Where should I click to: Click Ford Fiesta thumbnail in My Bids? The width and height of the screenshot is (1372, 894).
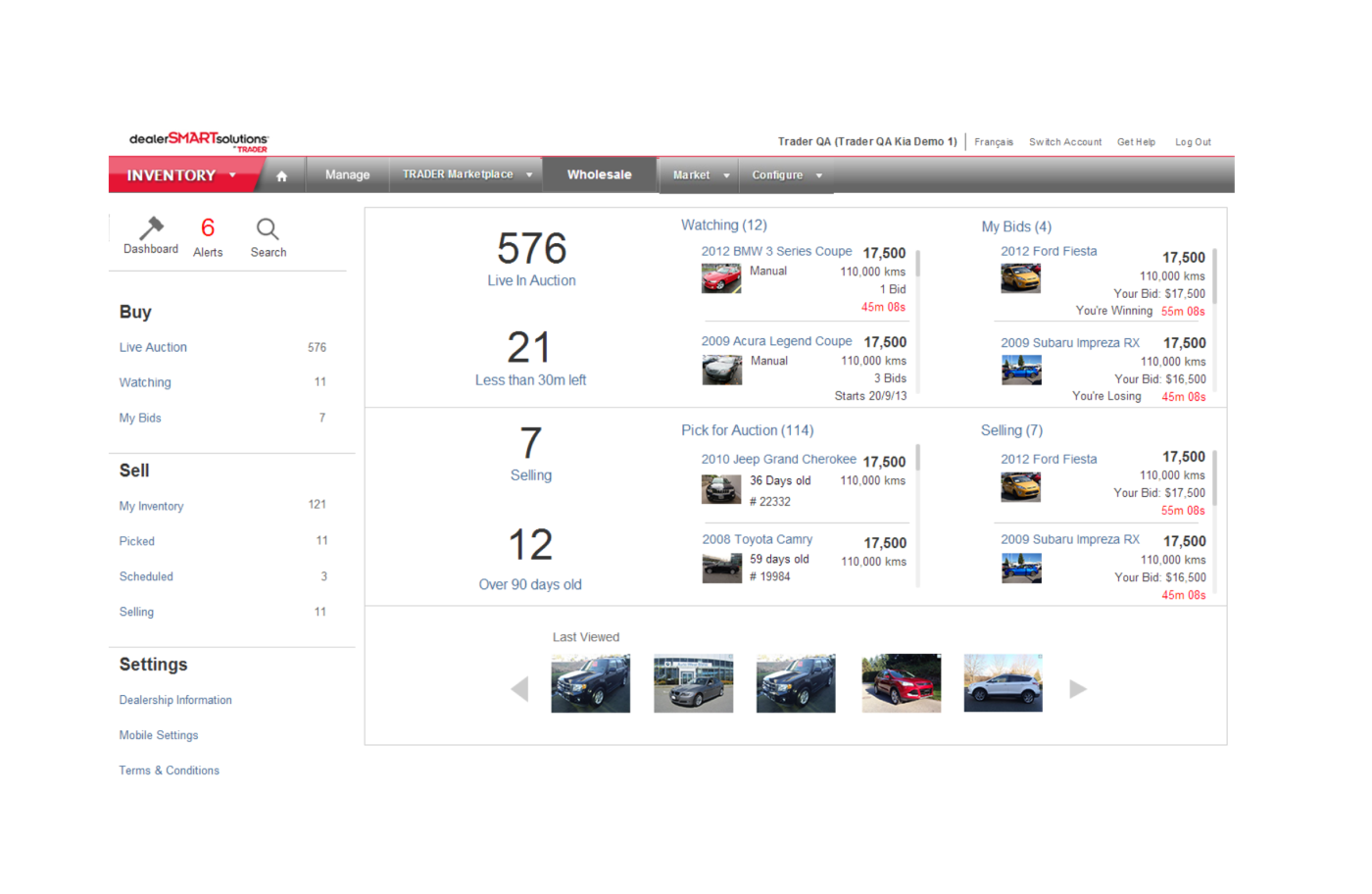pyautogui.click(x=1020, y=278)
